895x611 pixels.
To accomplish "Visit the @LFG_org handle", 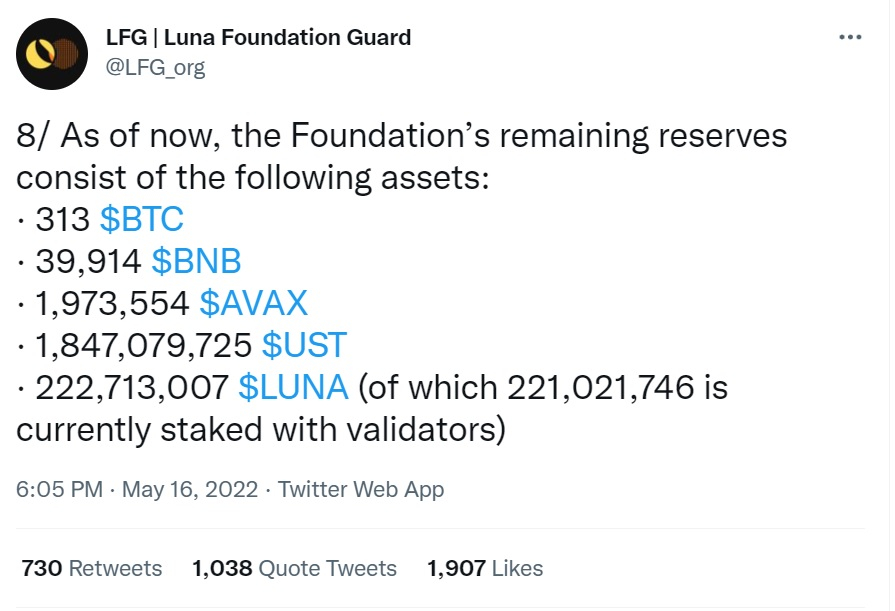I will pos(154,67).
